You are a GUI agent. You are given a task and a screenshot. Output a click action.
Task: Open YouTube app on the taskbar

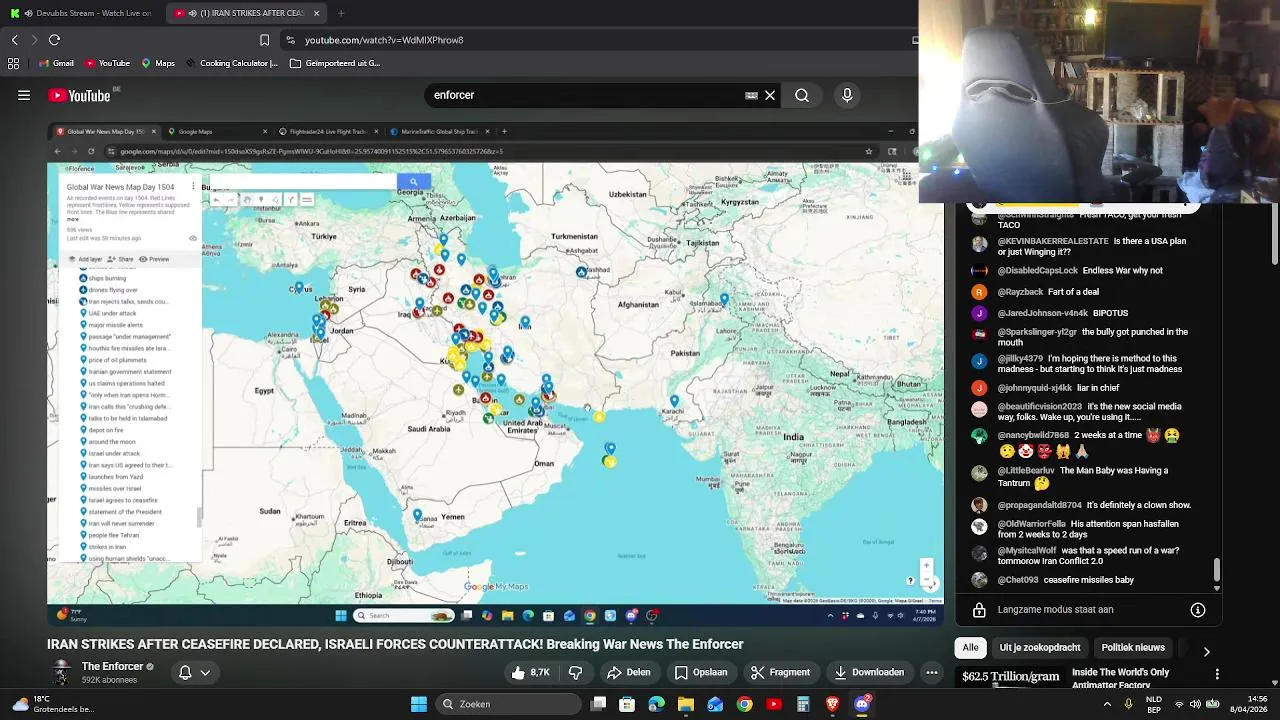tap(773, 704)
